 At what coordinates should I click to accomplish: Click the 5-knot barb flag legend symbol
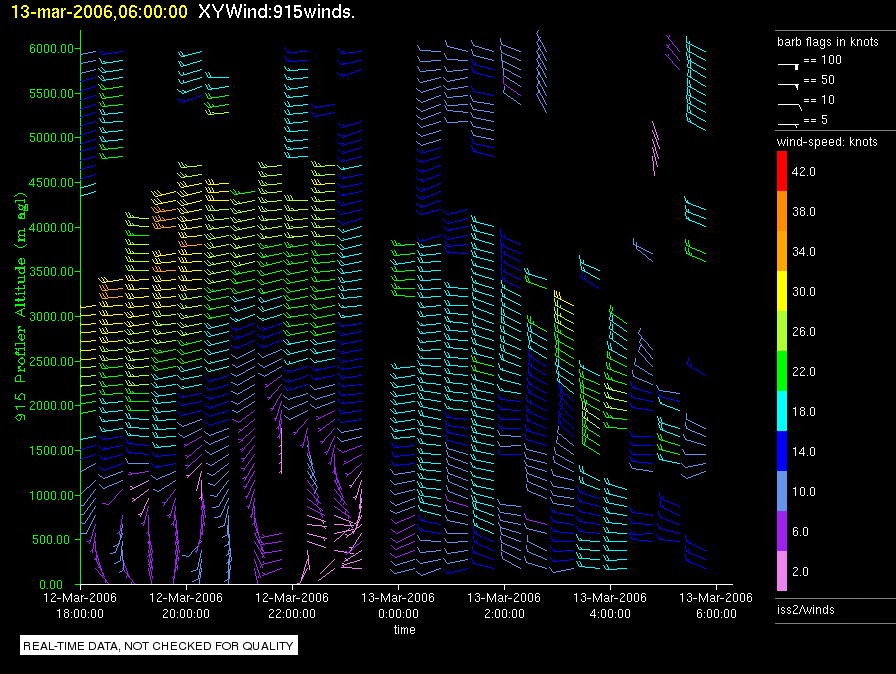click(789, 122)
